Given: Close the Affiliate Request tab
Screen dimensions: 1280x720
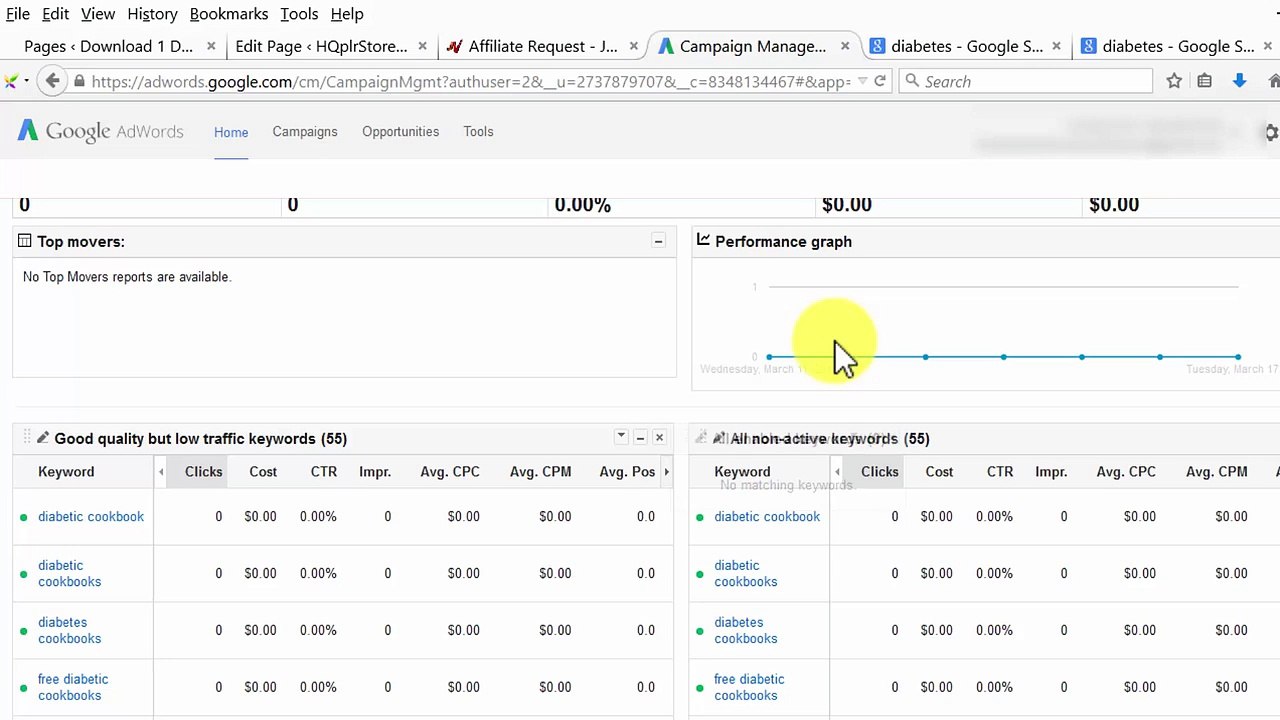Looking at the screenshot, I should [634, 46].
